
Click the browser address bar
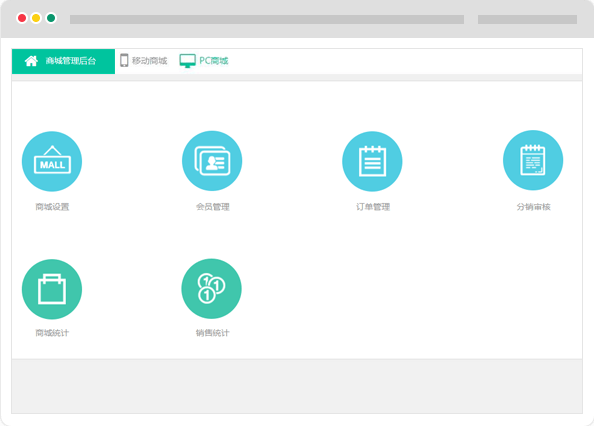coord(267,19)
